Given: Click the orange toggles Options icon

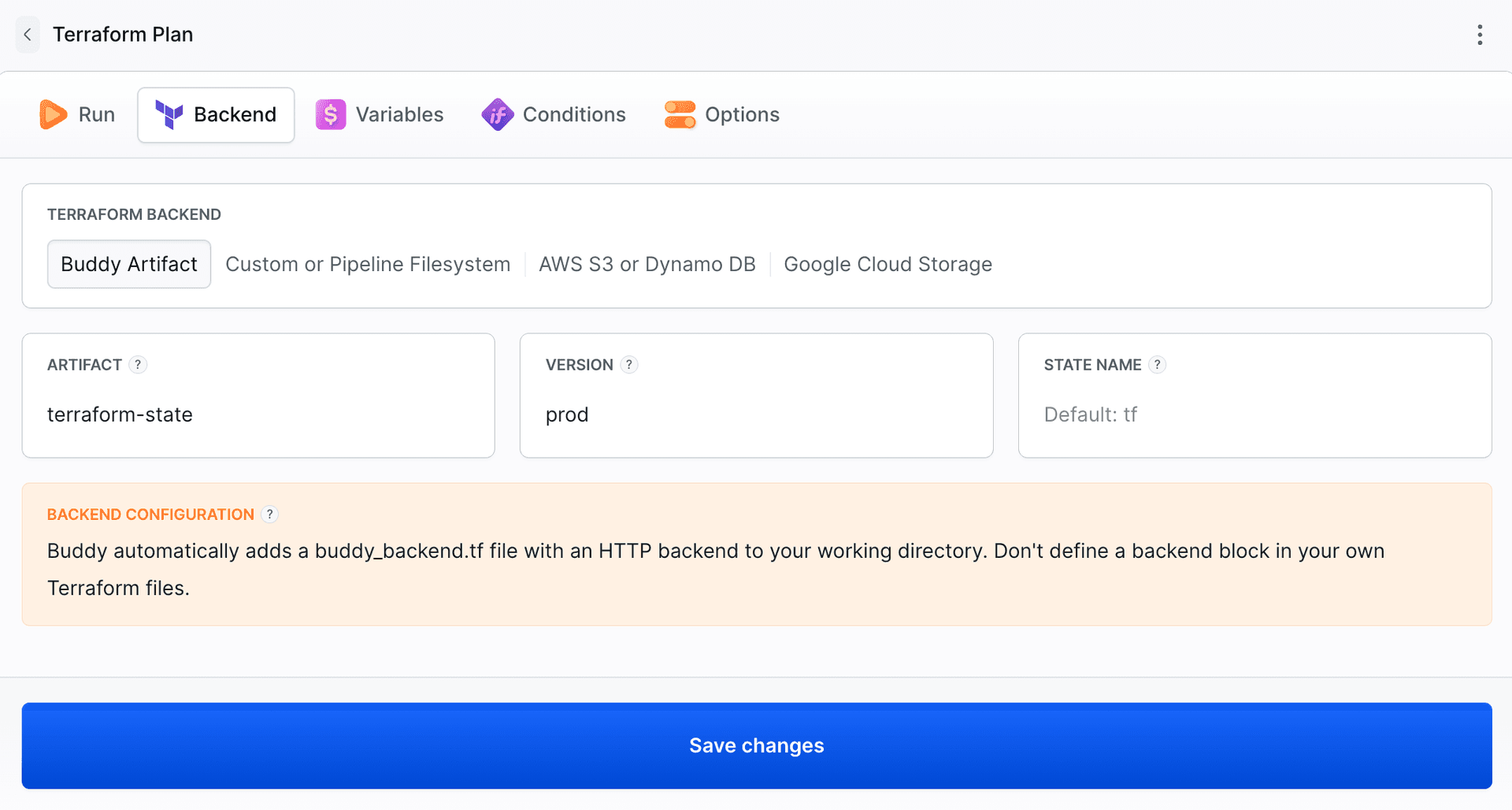Looking at the screenshot, I should point(680,115).
